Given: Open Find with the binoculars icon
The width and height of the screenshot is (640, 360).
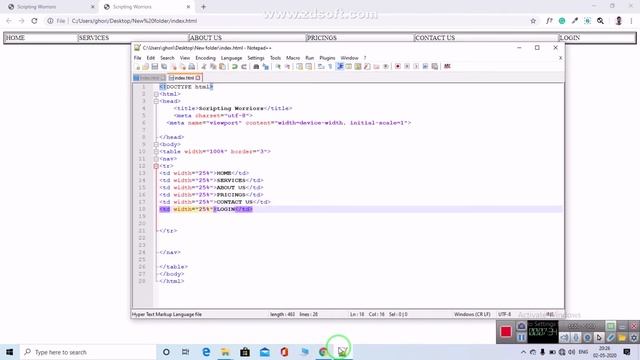Looking at the screenshot, I should point(256,67).
